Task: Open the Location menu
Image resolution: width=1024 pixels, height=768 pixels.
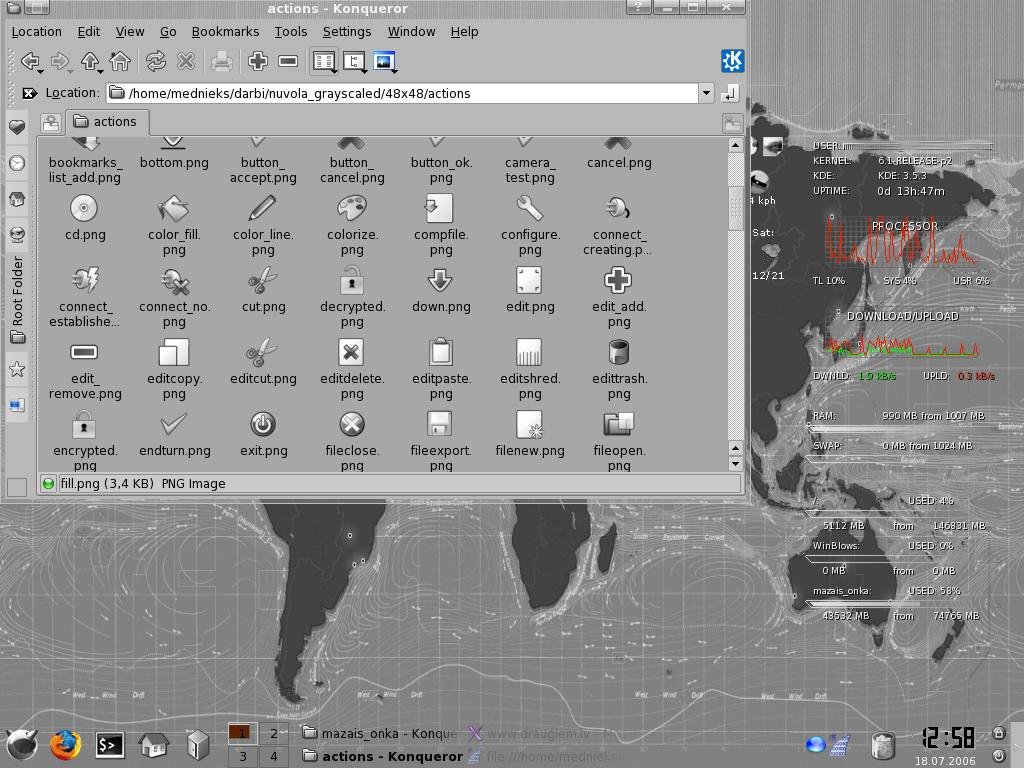Action: pos(37,31)
